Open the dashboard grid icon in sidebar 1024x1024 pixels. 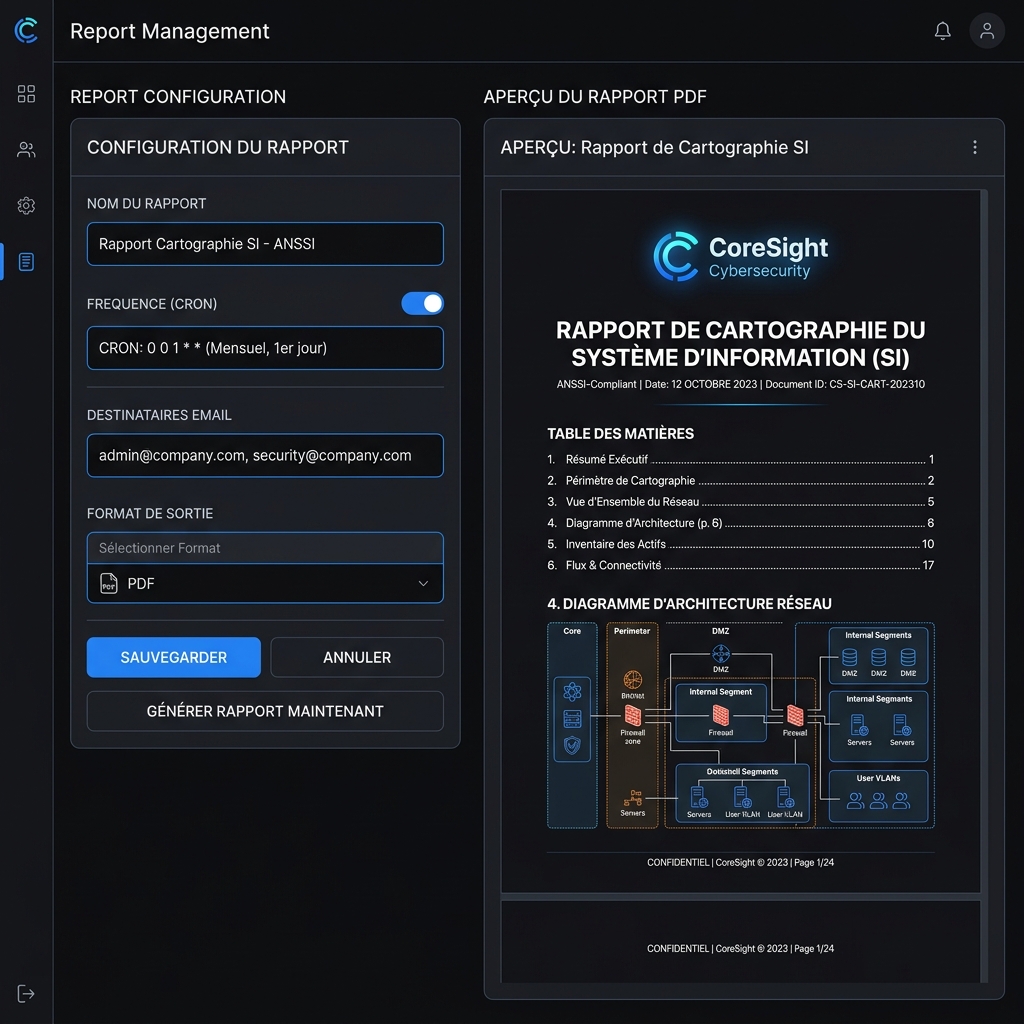(x=25, y=94)
